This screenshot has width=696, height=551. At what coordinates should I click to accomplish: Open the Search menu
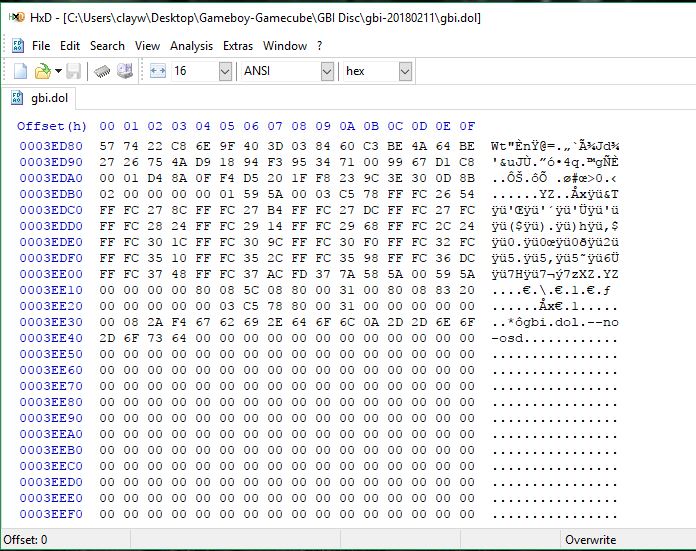[x=107, y=45]
